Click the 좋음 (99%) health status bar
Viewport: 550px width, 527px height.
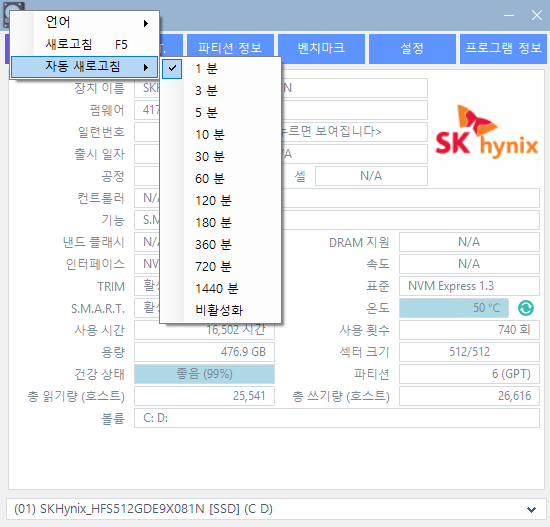[204, 374]
